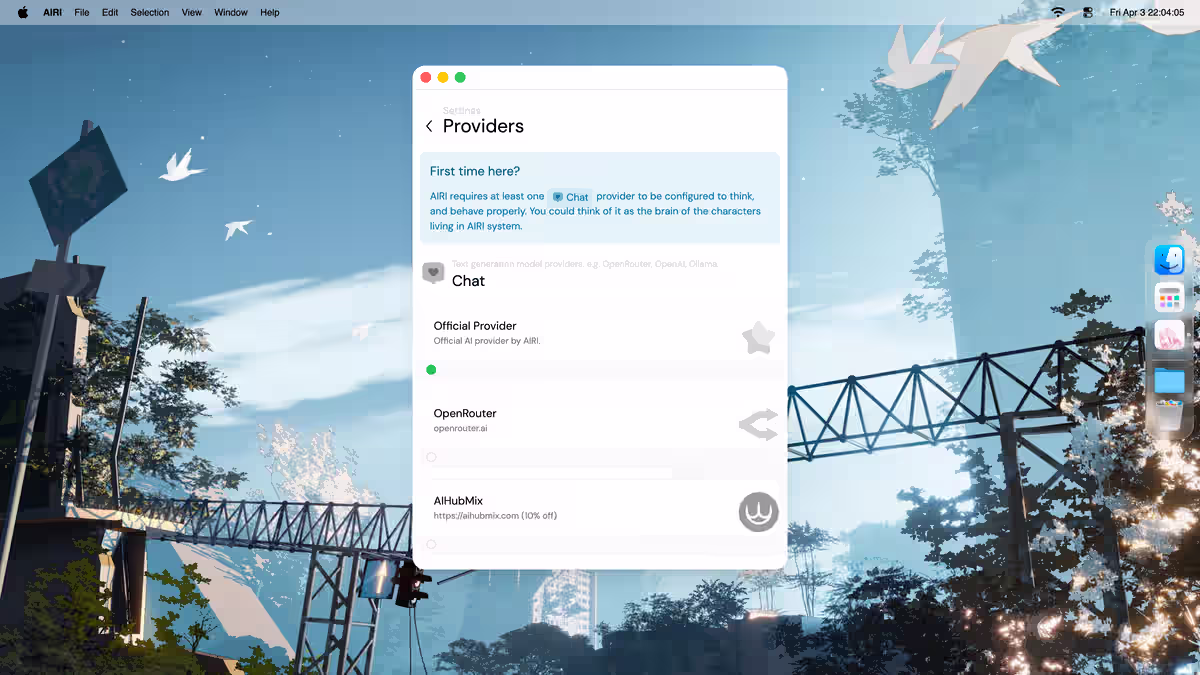Screen dimensions: 1200x675
Task: Go back using the arrow beside Providers
Action: [429, 126]
